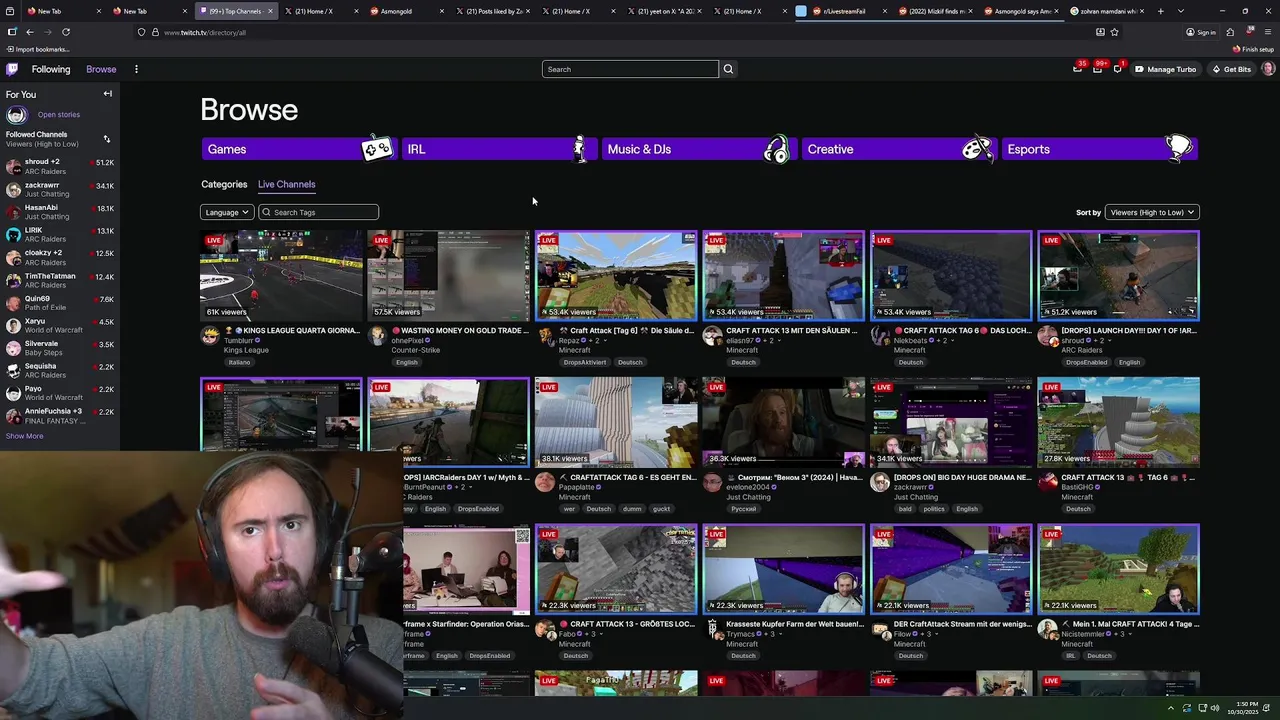Open the Games category banner
This screenshot has height=720, width=1280.
[299, 149]
